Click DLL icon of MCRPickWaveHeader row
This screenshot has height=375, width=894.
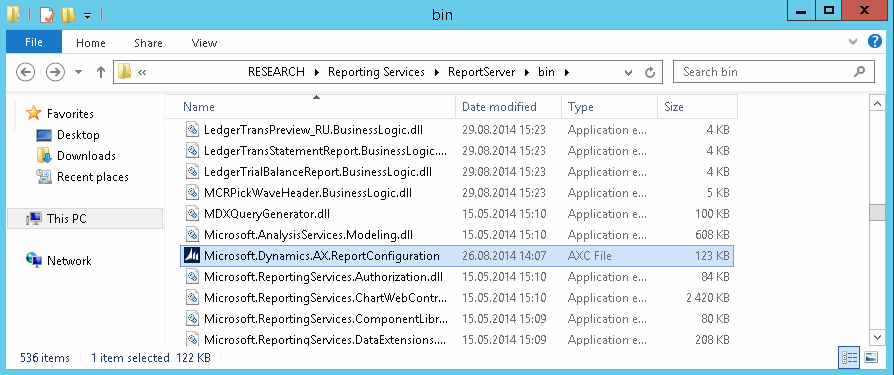point(192,193)
